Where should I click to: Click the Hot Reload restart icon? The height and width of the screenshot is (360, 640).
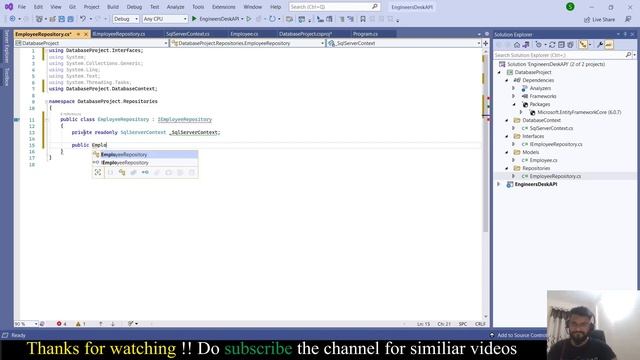coord(272,19)
